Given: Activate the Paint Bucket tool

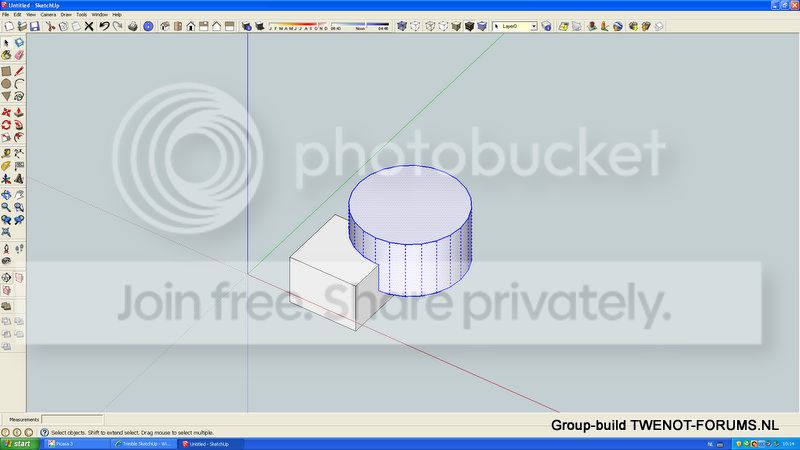Looking at the screenshot, I should click(6, 55).
